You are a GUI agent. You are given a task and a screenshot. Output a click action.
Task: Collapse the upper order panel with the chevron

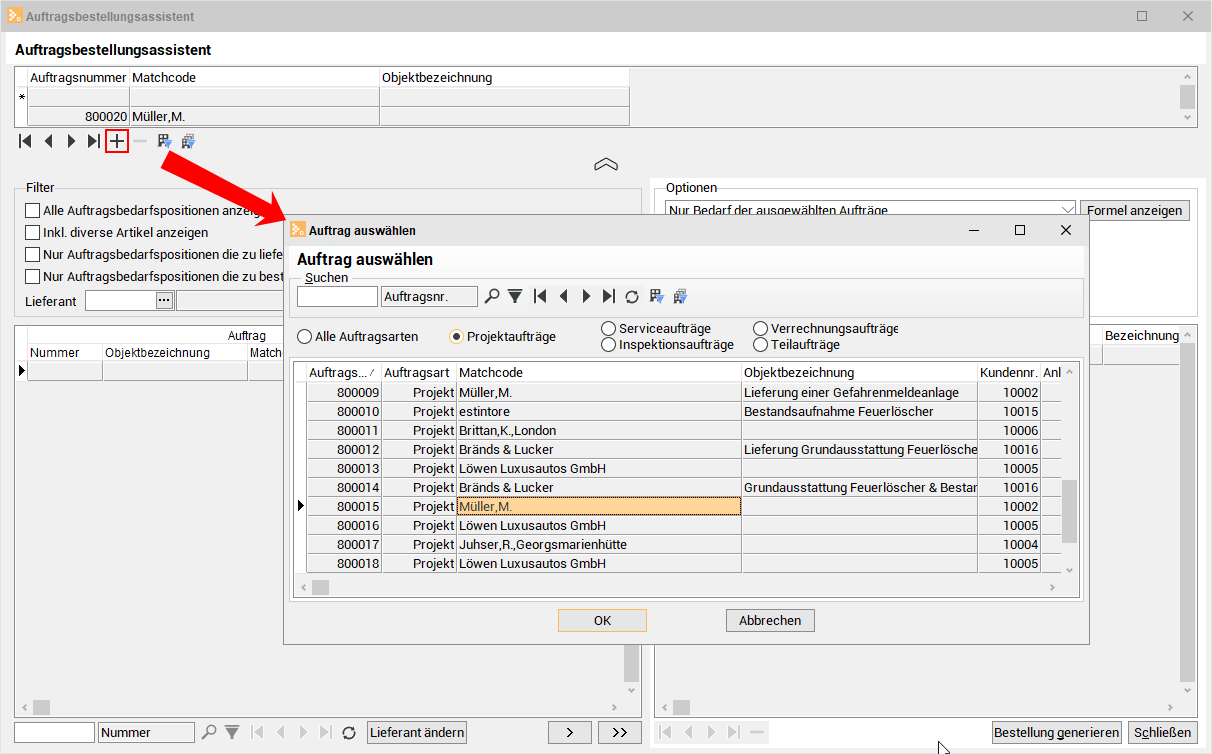pyautogui.click(x=606, y=165)
